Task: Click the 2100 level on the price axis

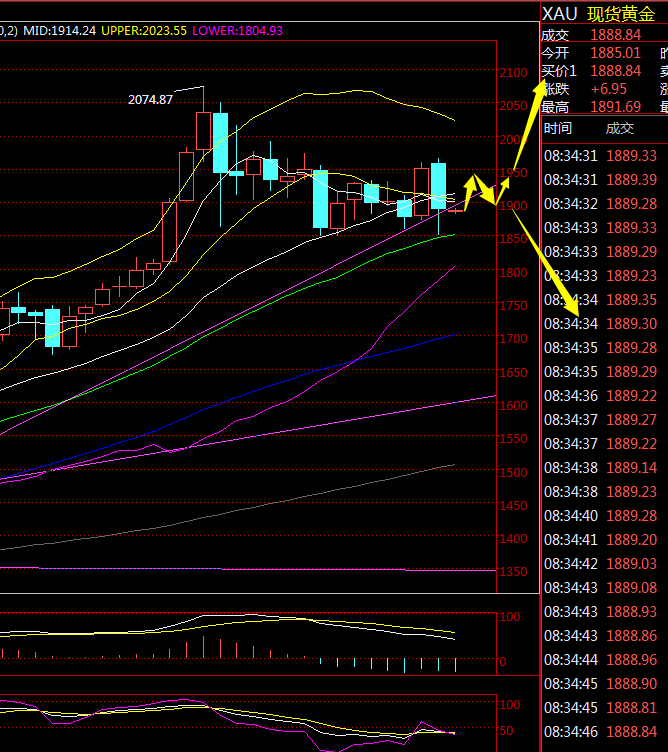Action: (514, 73)
